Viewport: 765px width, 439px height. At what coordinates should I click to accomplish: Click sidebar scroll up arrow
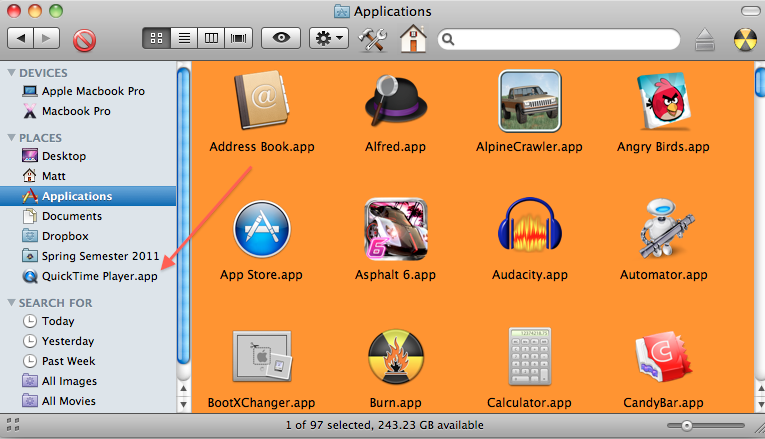[x=183, y=389]
